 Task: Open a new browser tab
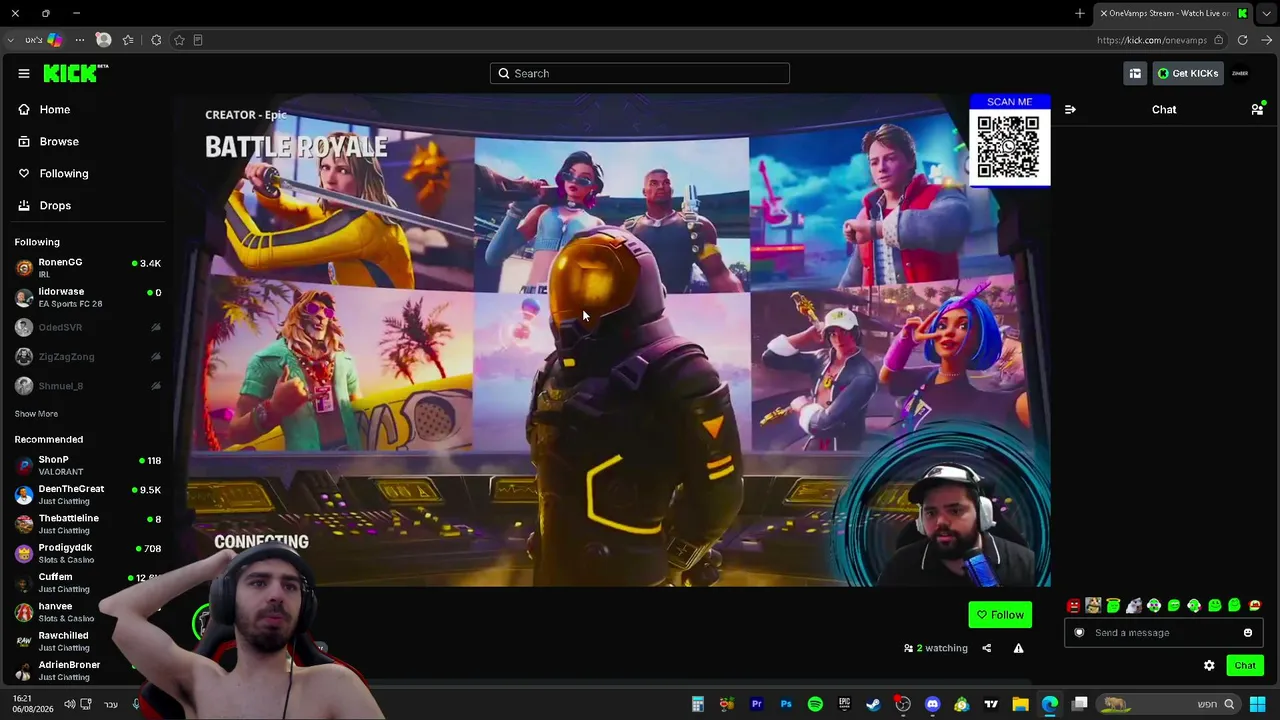click(1080, 13)
